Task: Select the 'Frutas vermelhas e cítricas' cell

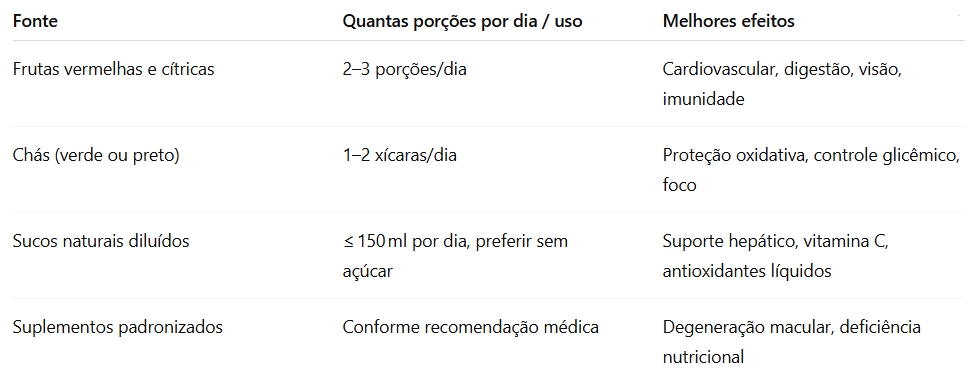Action: click(x=113, y=69)
